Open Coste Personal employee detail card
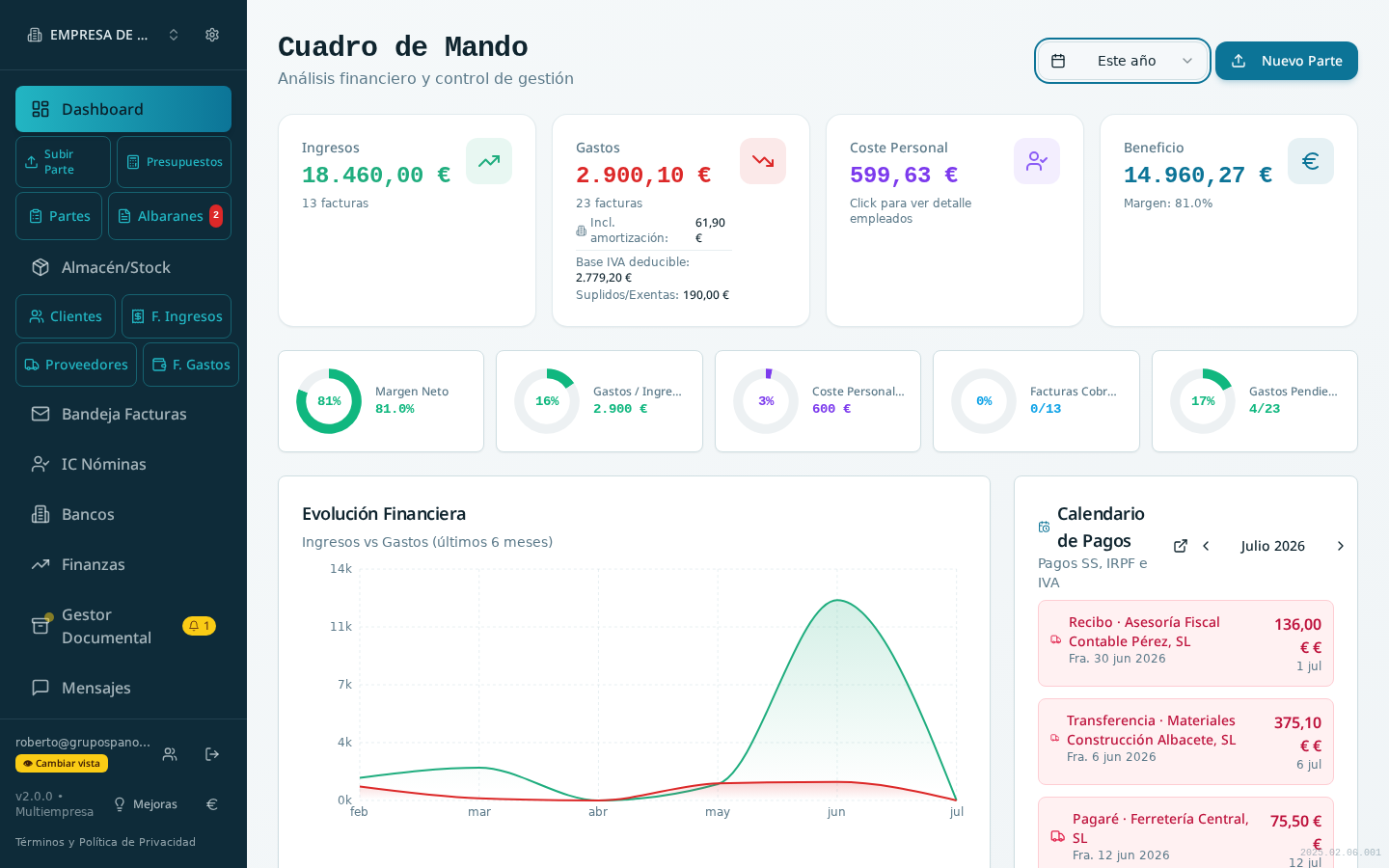This screenshot has height=868, width=1389. [x=955, y=221]
